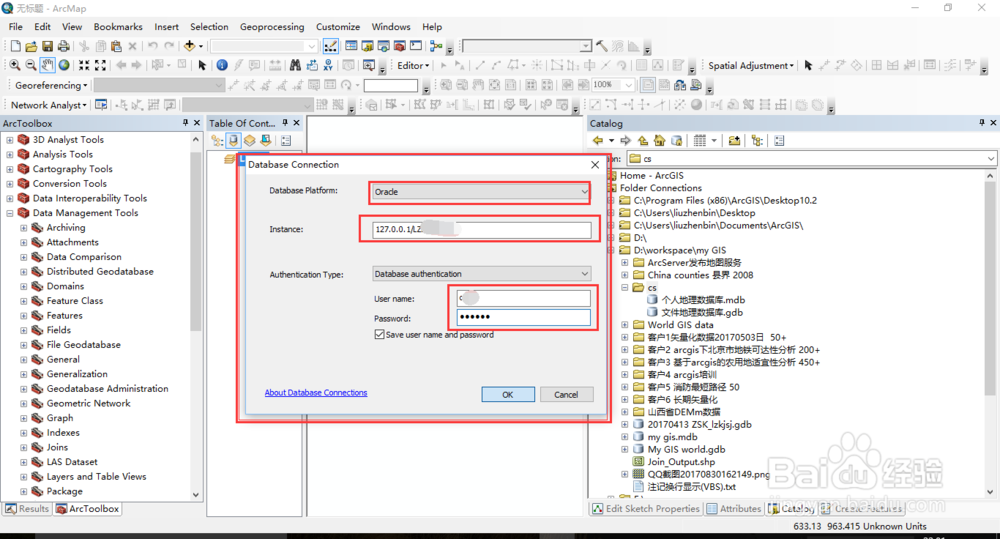Choose the Select Elements arrow tool
This screenshot has width=1000, height=539.
[x=202, y=65]
